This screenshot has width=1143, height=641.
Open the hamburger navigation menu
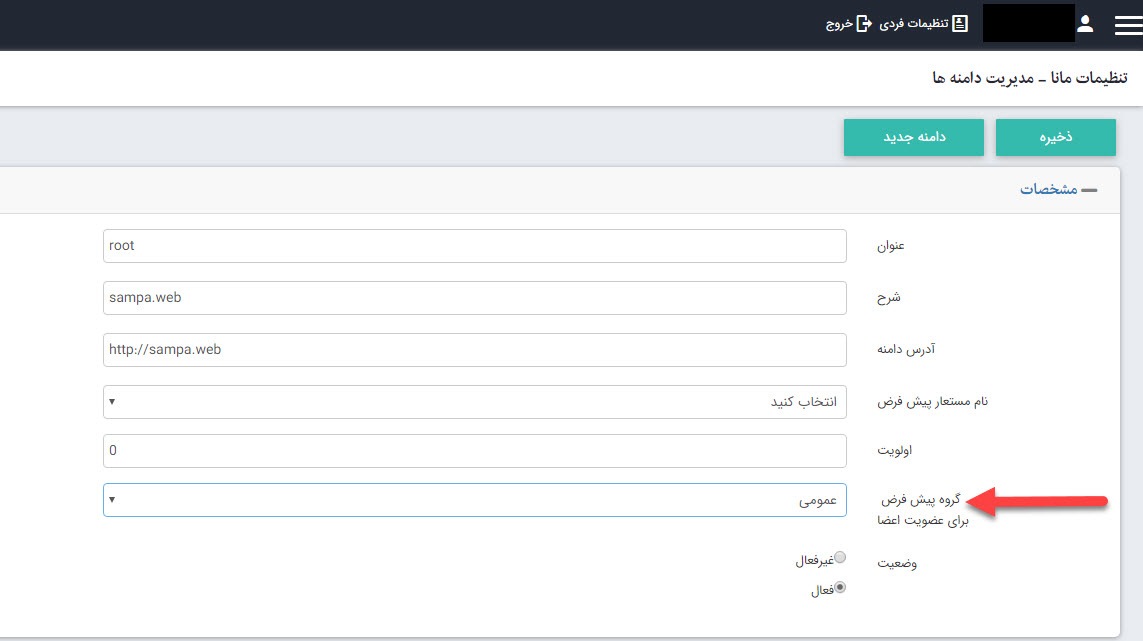[x=1127, y=25]
